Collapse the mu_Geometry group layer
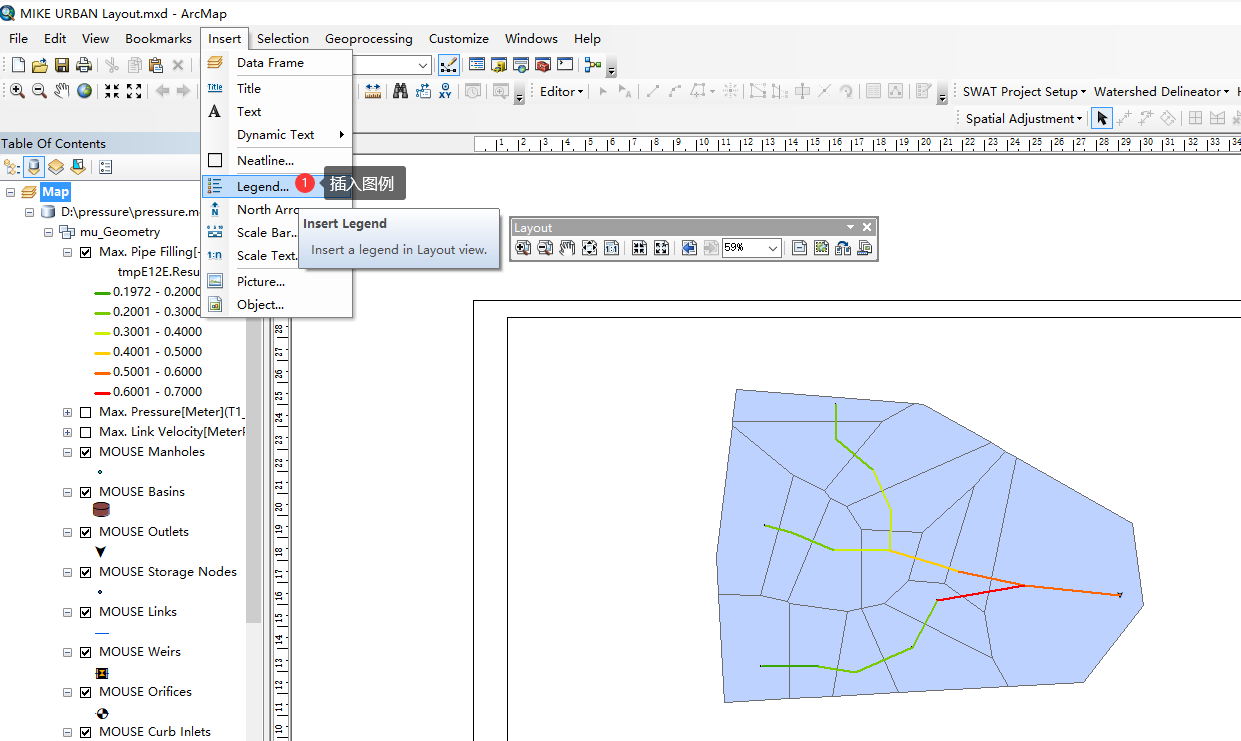 (x=48, y=232)
